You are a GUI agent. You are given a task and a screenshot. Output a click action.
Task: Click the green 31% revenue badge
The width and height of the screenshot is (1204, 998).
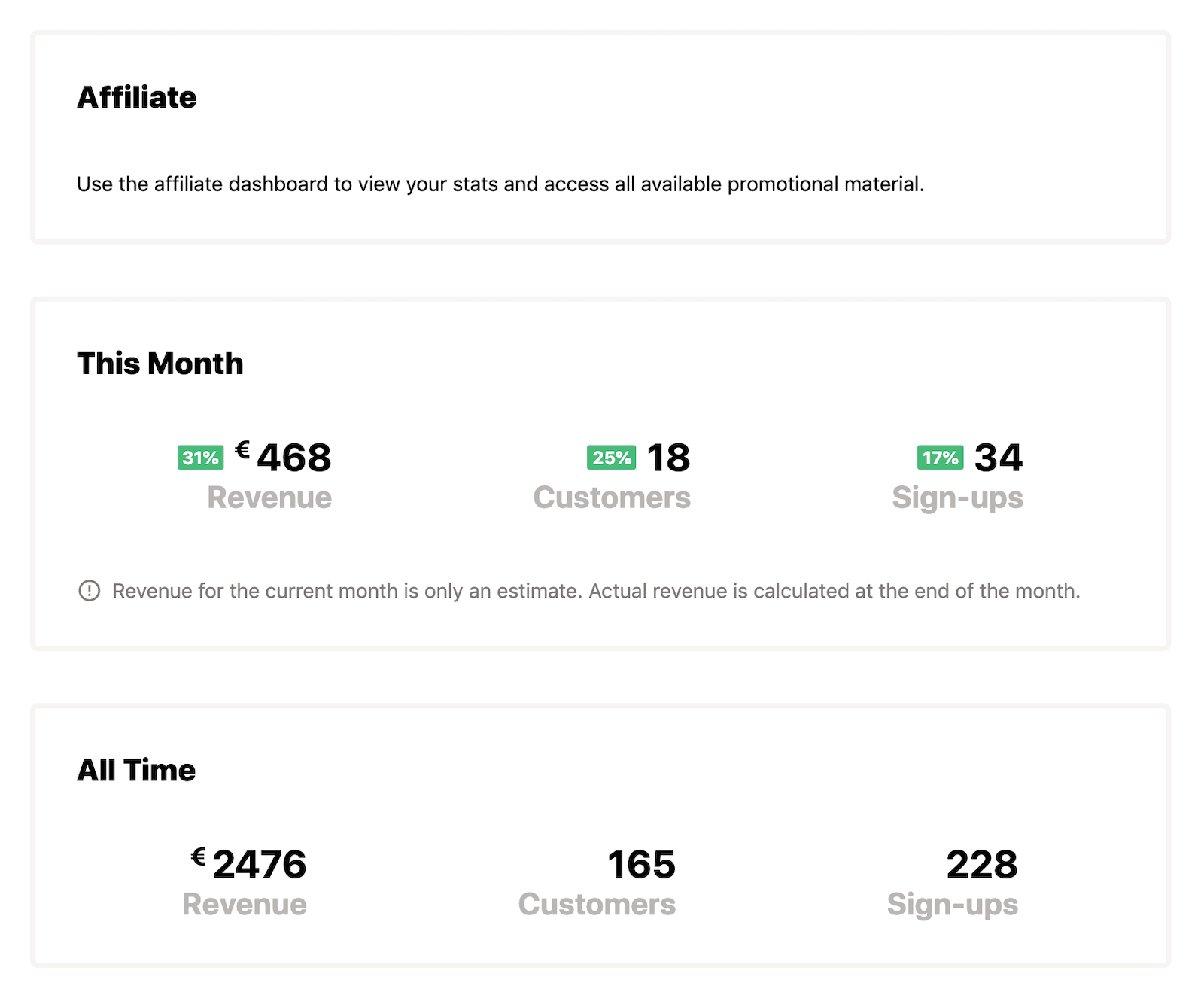click(200, 458)
